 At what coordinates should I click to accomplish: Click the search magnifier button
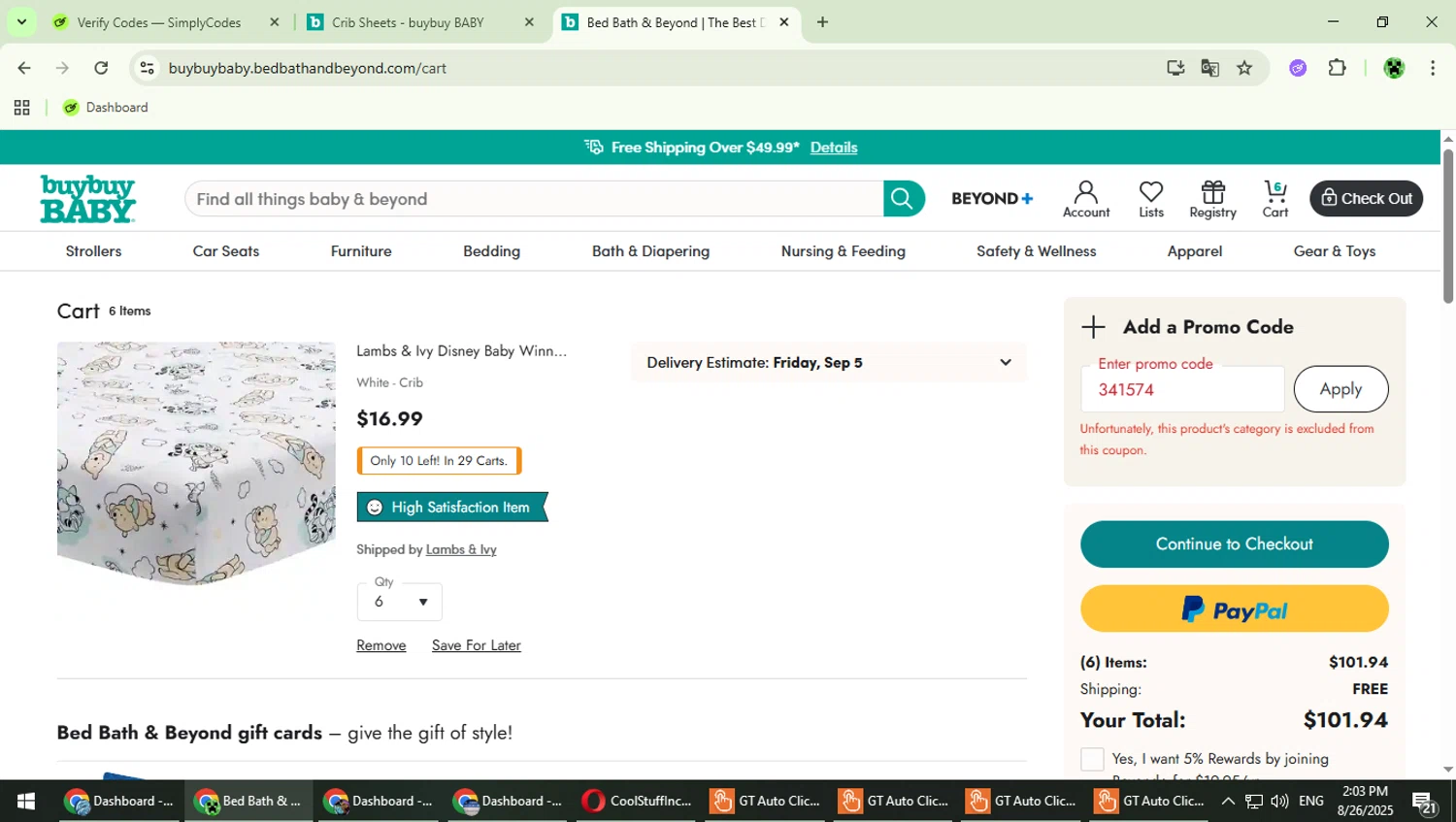[903, 199]
